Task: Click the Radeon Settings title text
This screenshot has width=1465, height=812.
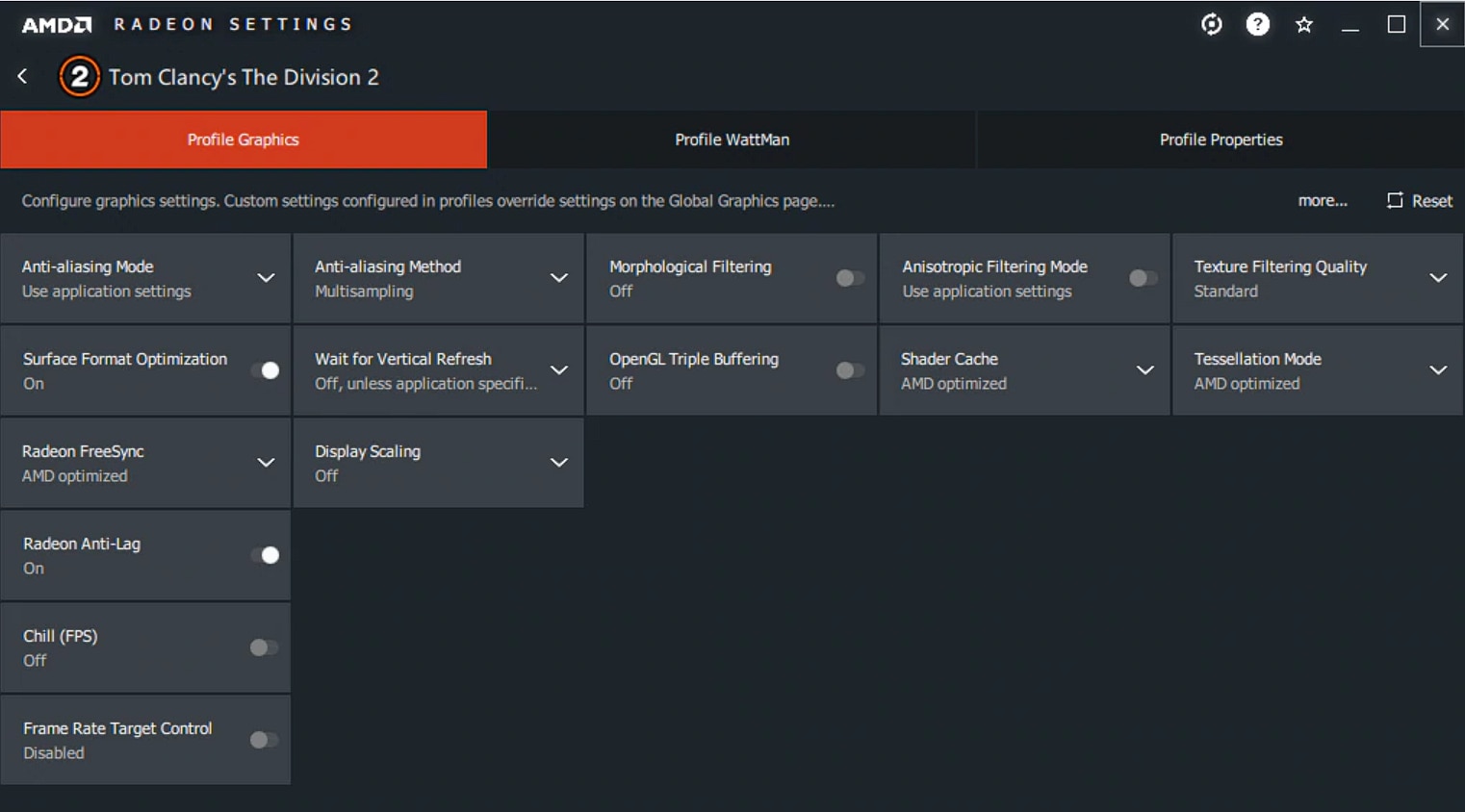Action: tap(234, 24)
